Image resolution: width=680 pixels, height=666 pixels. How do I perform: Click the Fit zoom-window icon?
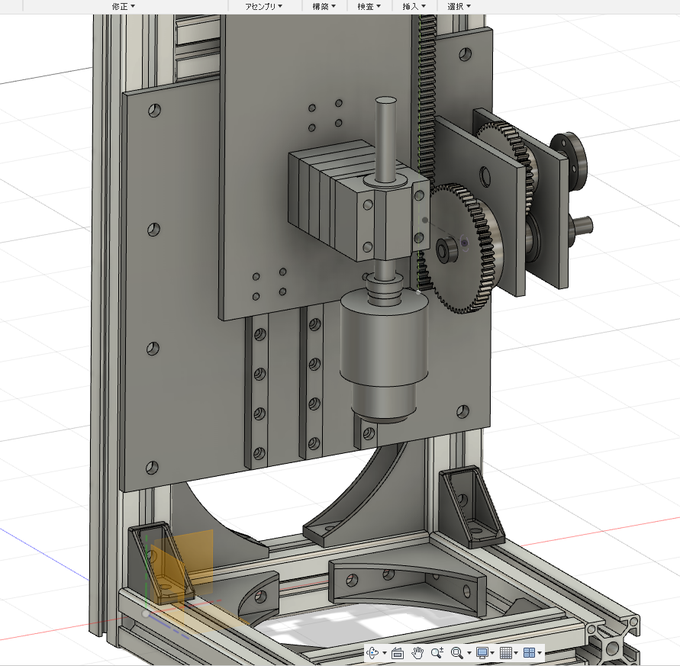click(456, 653)
